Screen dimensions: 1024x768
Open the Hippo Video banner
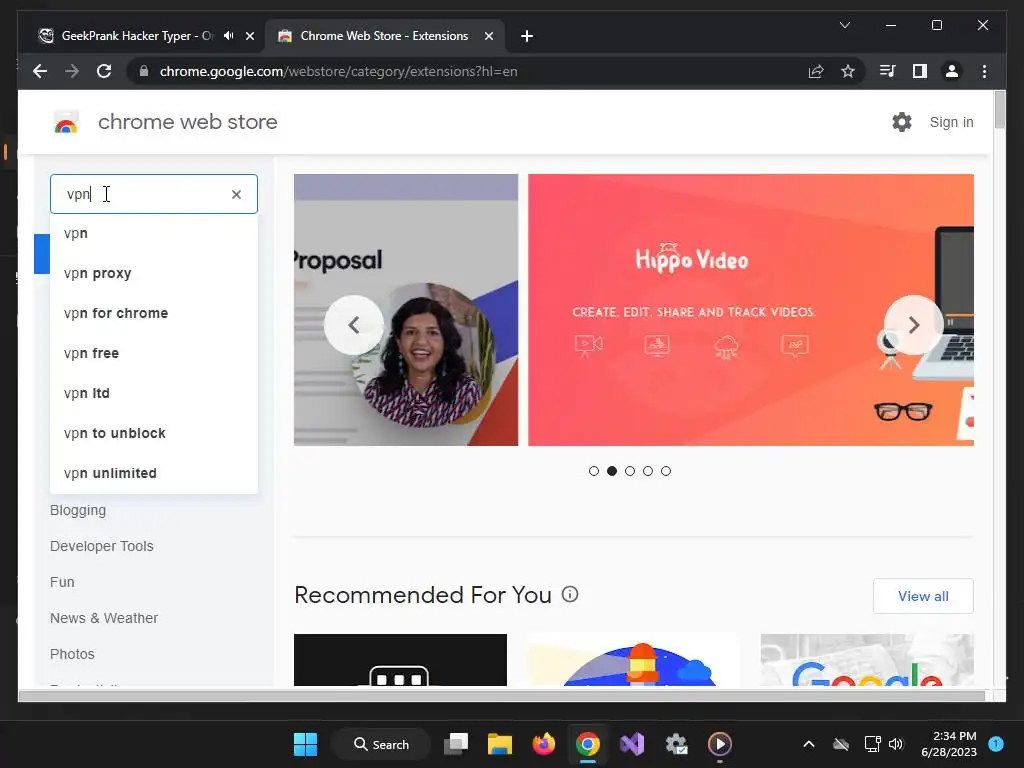[750, 310]
